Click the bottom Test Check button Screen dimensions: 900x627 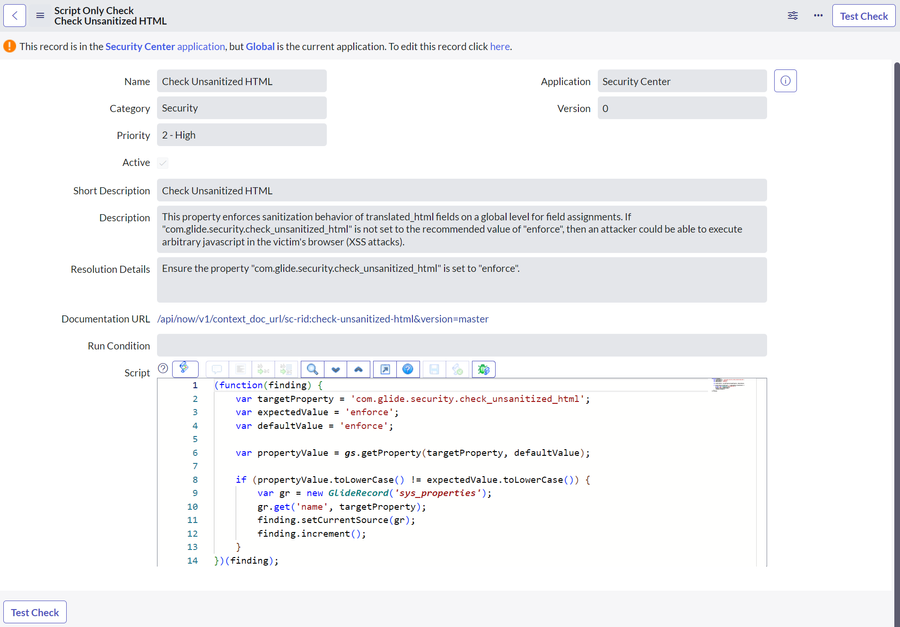(35, 612)
